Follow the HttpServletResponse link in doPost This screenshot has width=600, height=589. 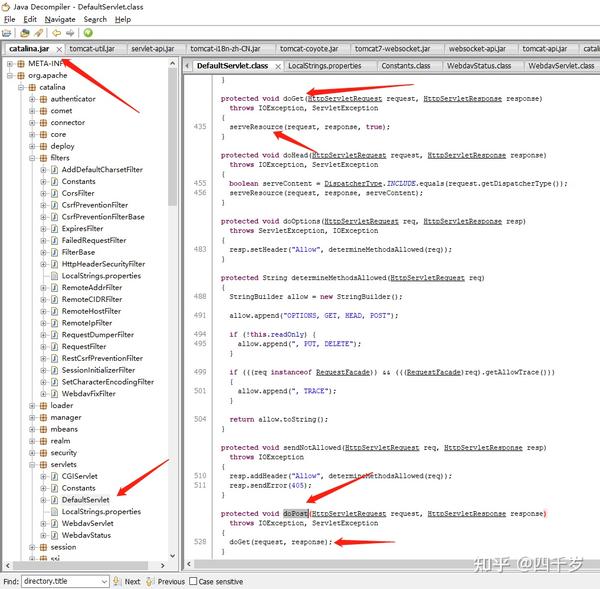(466, 514)
